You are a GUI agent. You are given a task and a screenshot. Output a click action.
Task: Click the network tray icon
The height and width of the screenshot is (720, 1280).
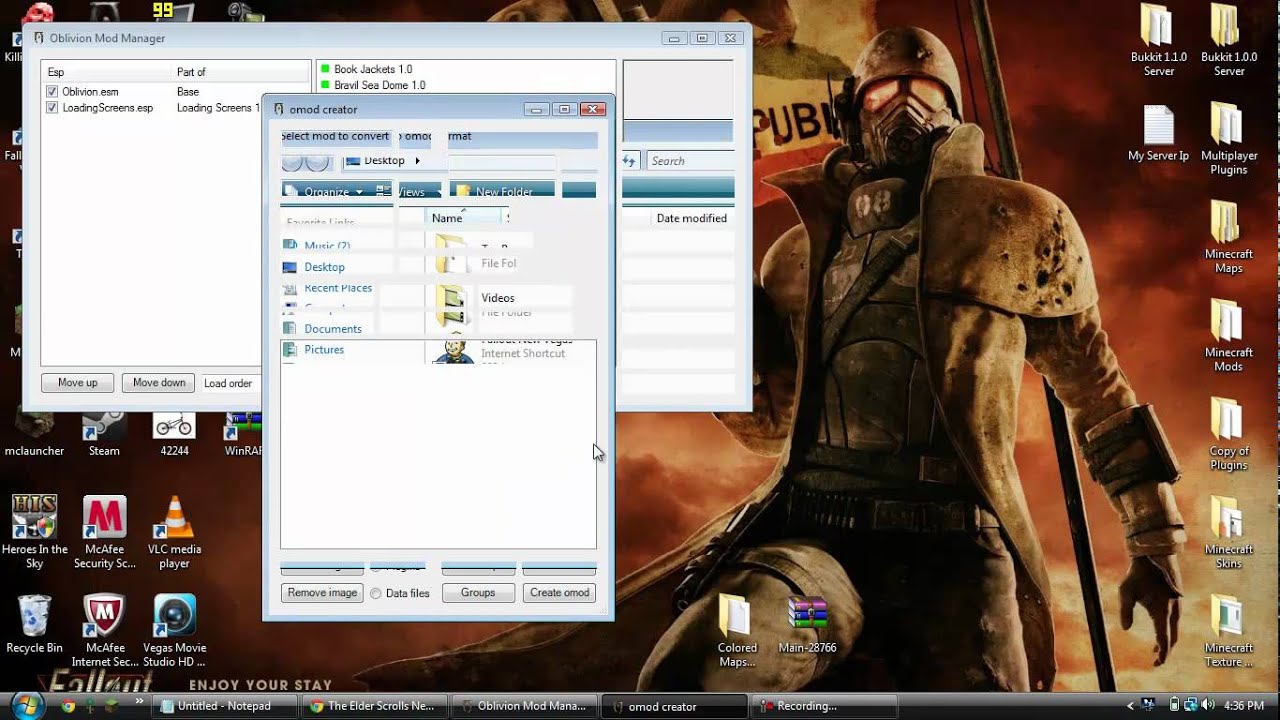coord(1192,706)
